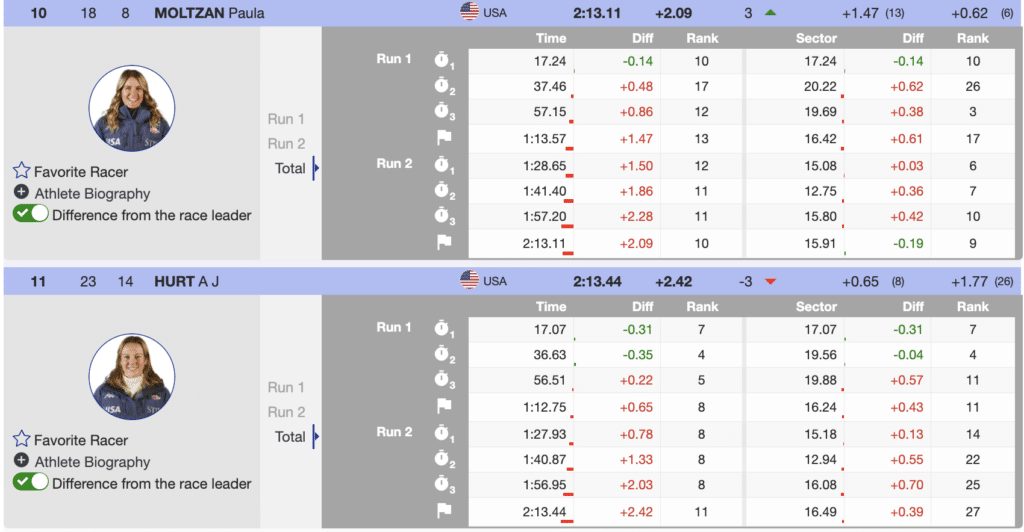Select the Run 2 tab for Hurt

pos(286,412)
